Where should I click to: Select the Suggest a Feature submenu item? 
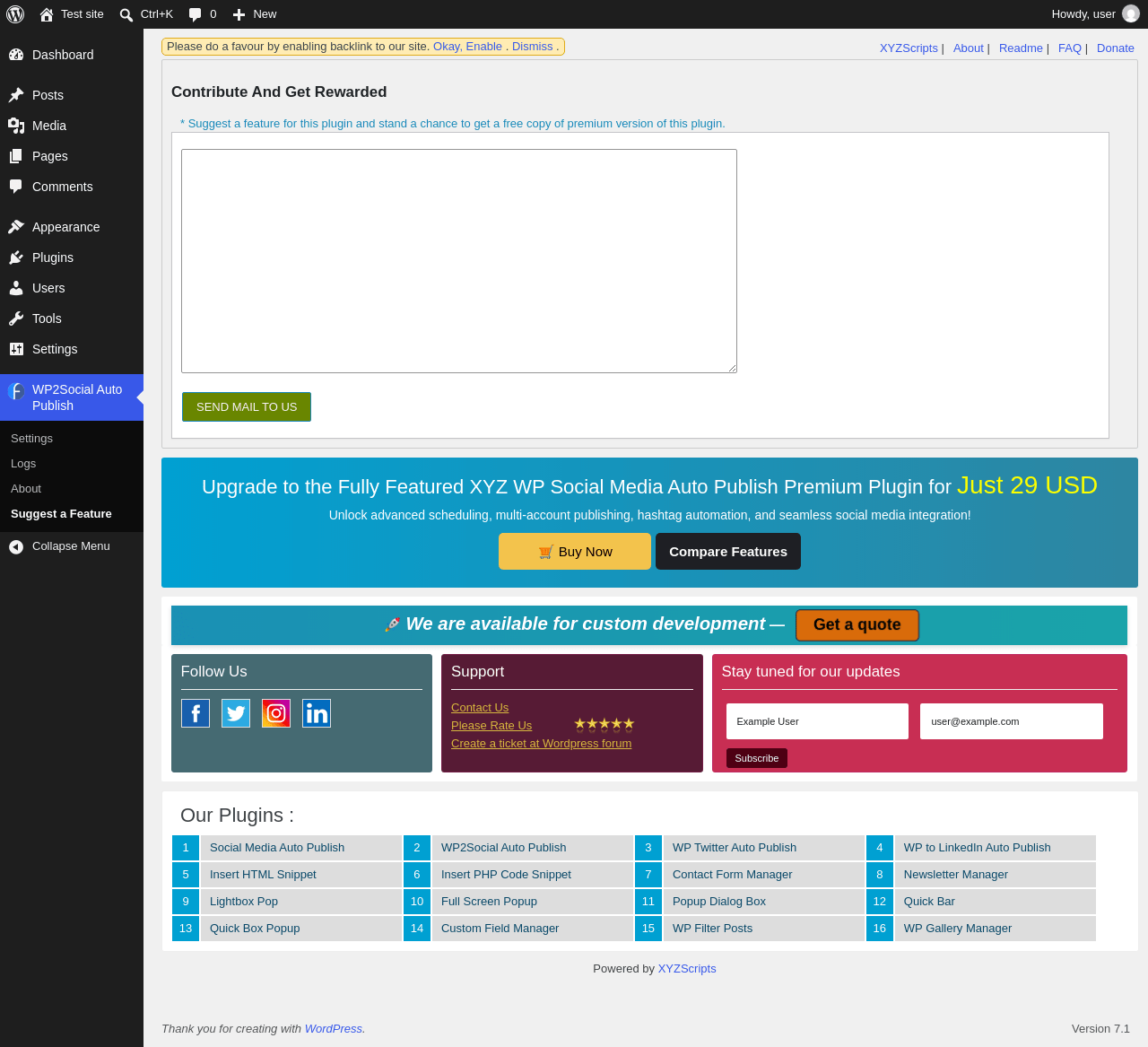coord(61,514)
